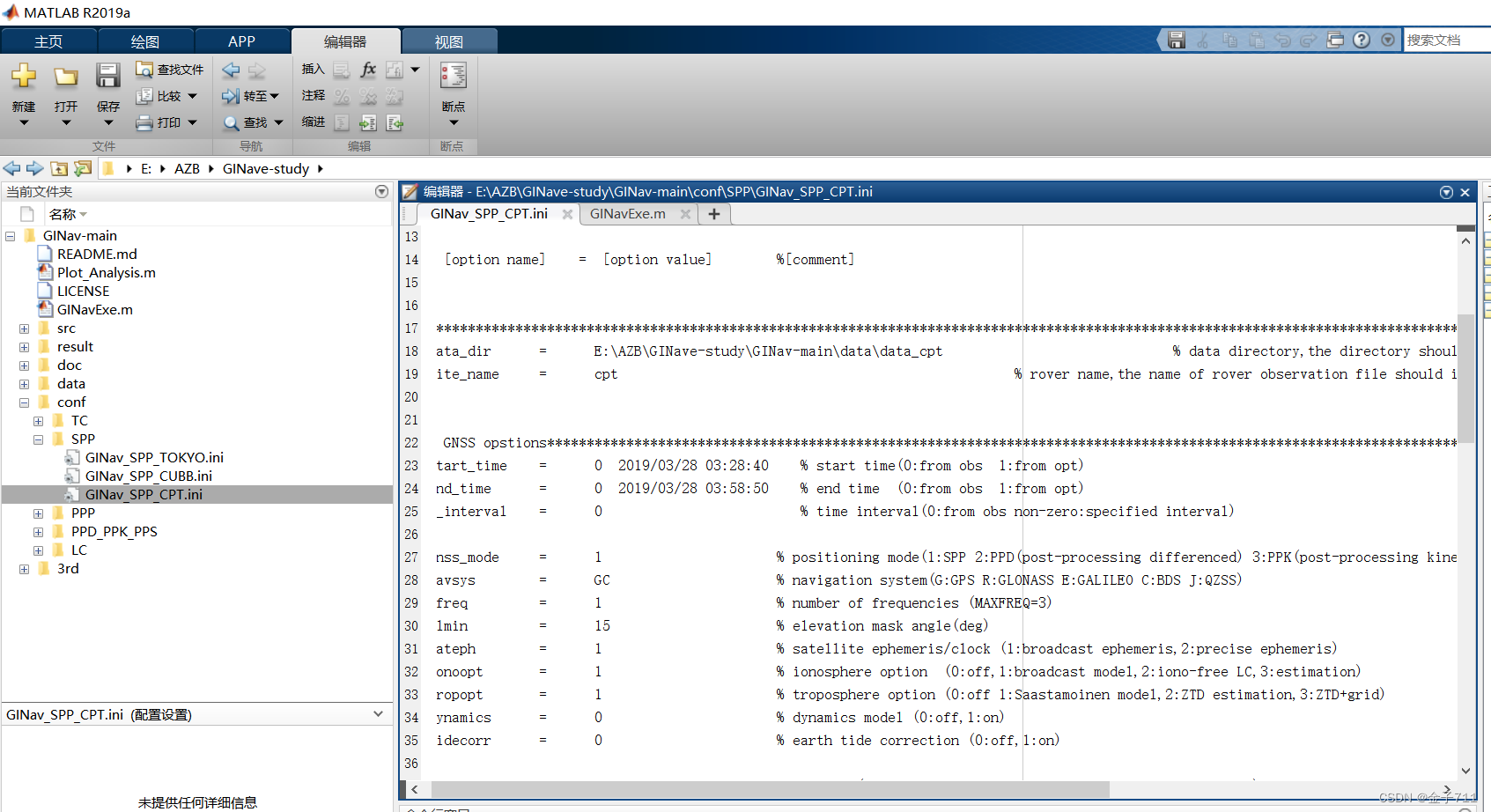The image size is (1491, 812).
Task: Open the Compare (比较) dropdown arrow
Action: (192, 96)
